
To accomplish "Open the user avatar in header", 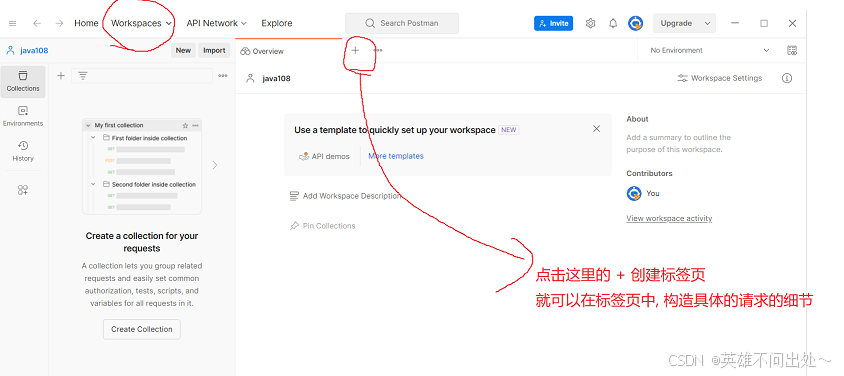I will point(636,23).
